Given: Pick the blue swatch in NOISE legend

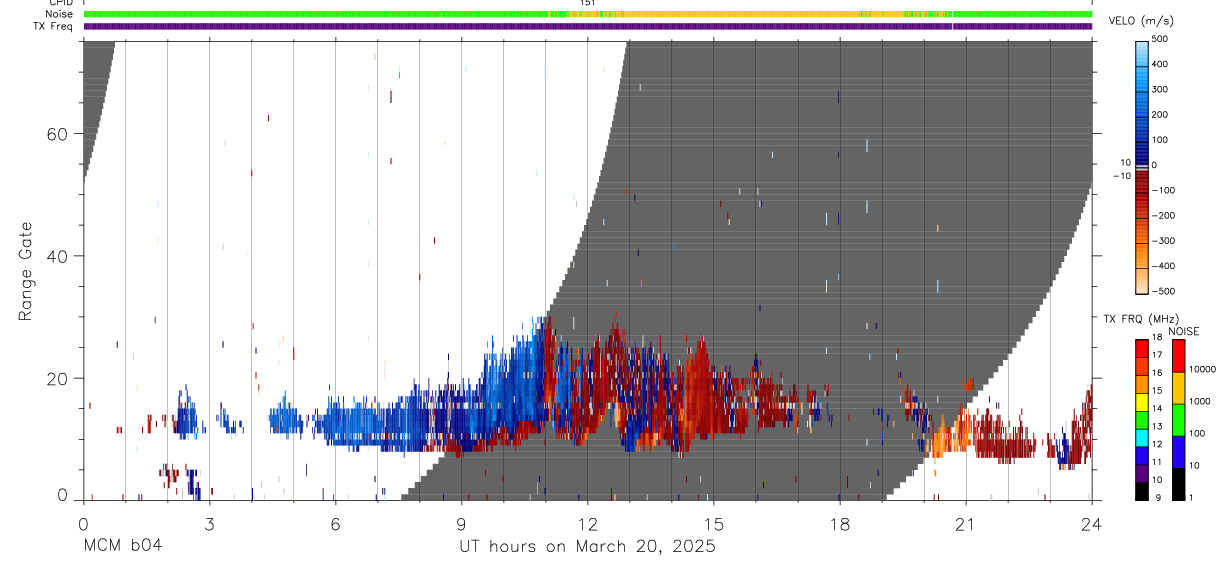Looking at the screenshot, I should [1178, 451].
